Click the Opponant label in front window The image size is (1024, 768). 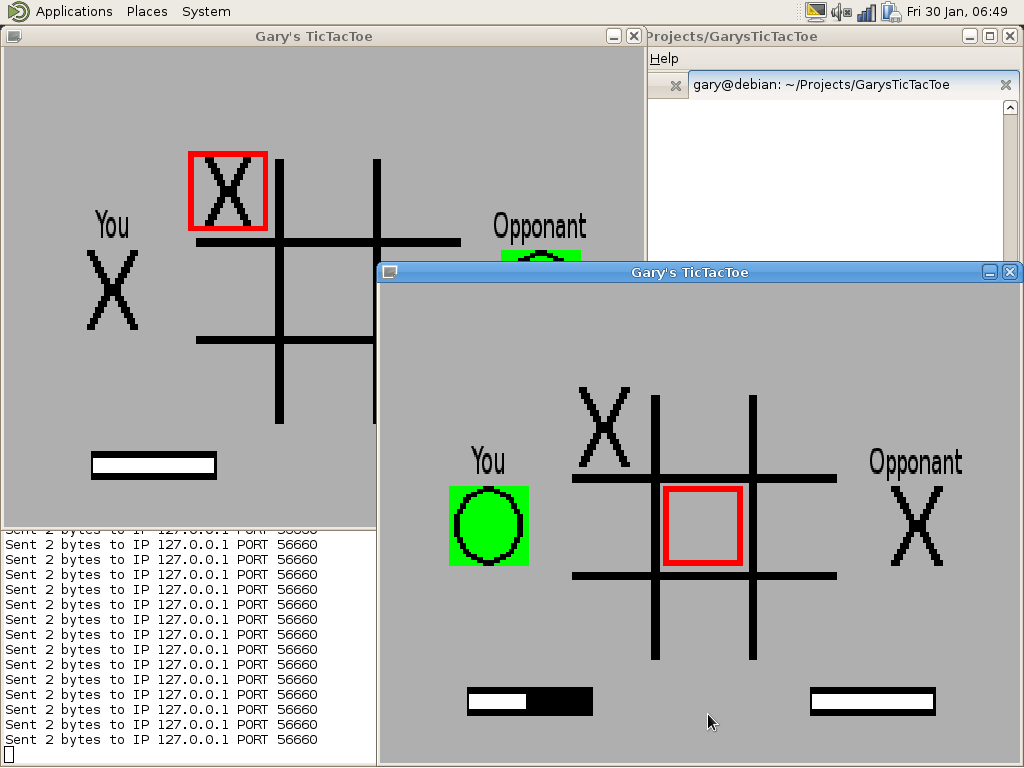[x=916, y=462]
